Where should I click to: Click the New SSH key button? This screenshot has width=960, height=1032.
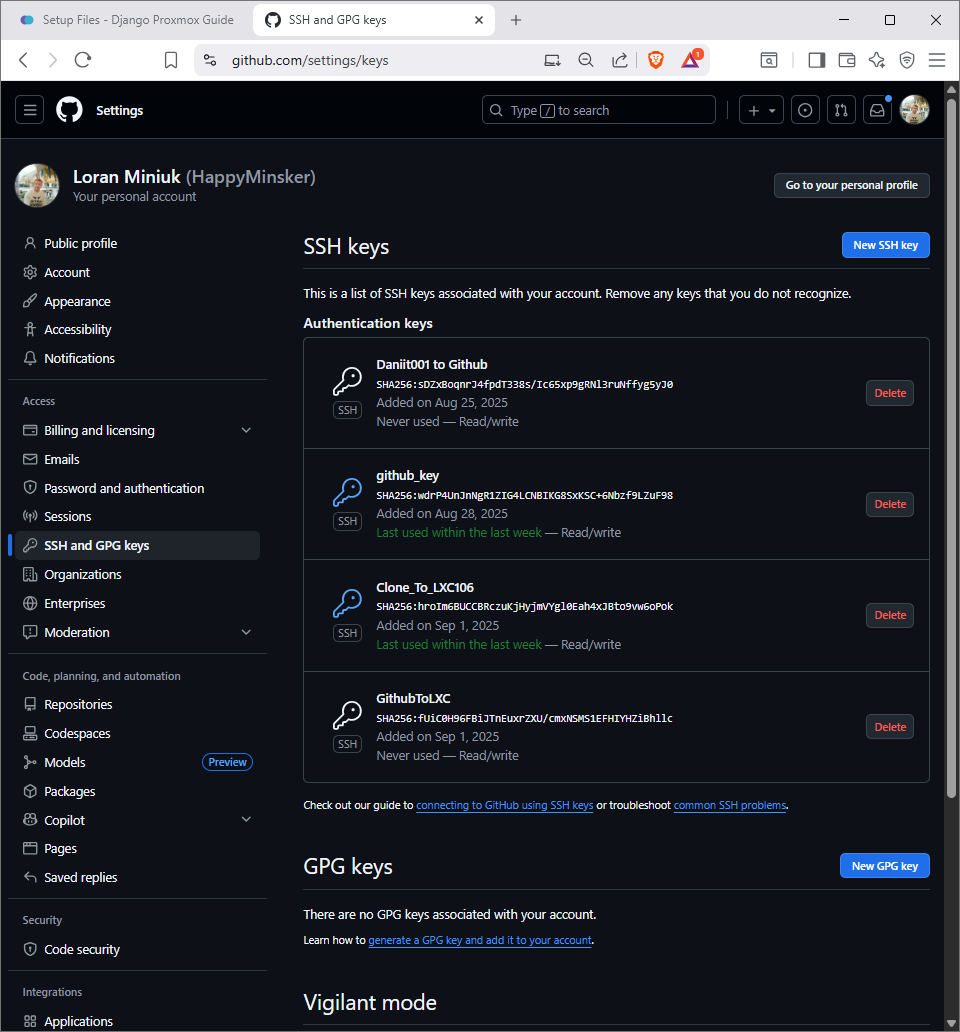[x=885, y=245]
